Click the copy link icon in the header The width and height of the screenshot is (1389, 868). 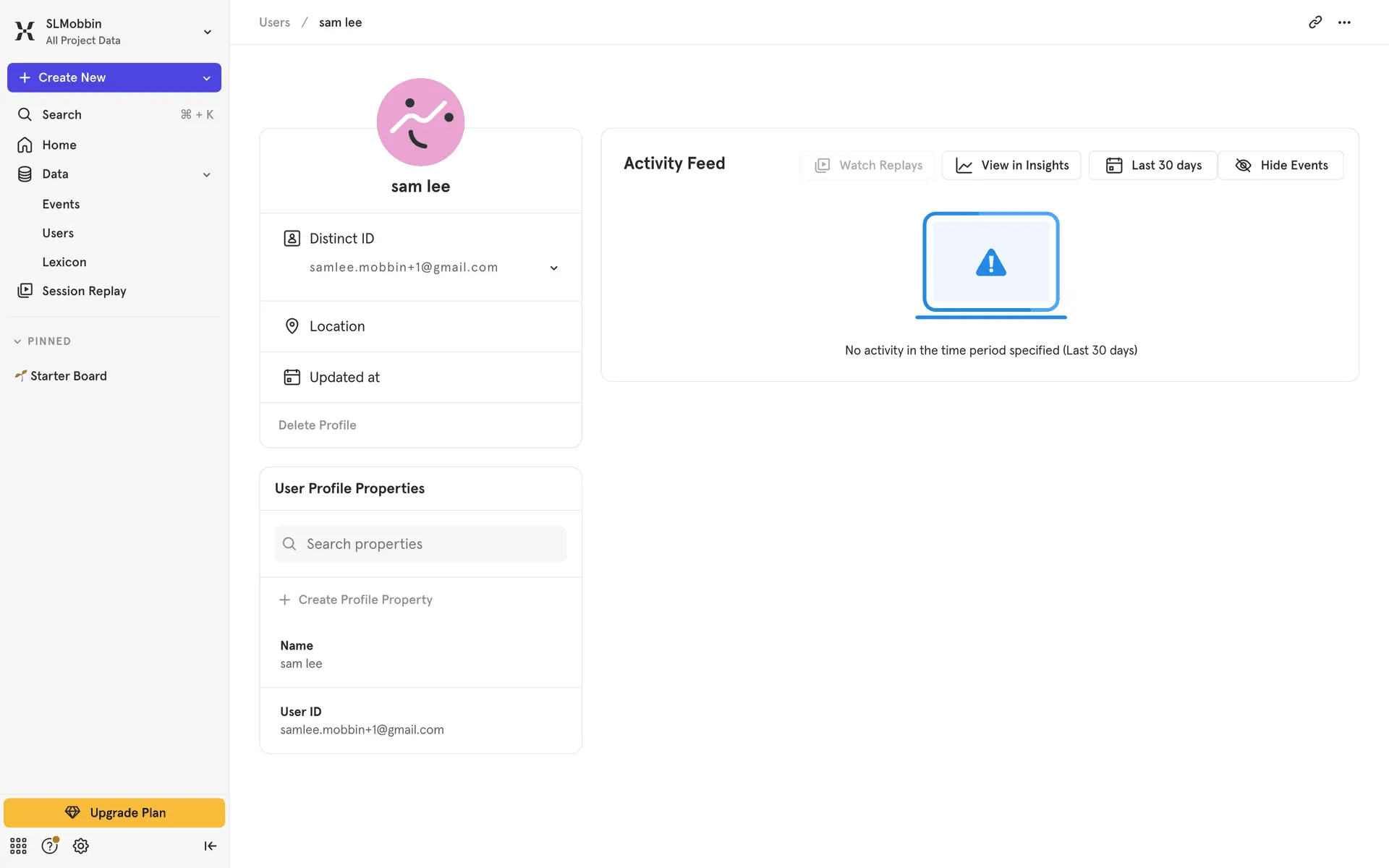[x=1315, y=22]
